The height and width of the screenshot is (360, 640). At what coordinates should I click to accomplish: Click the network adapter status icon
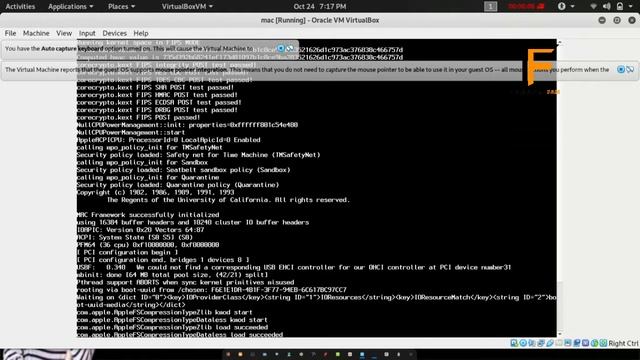point(541,343)
